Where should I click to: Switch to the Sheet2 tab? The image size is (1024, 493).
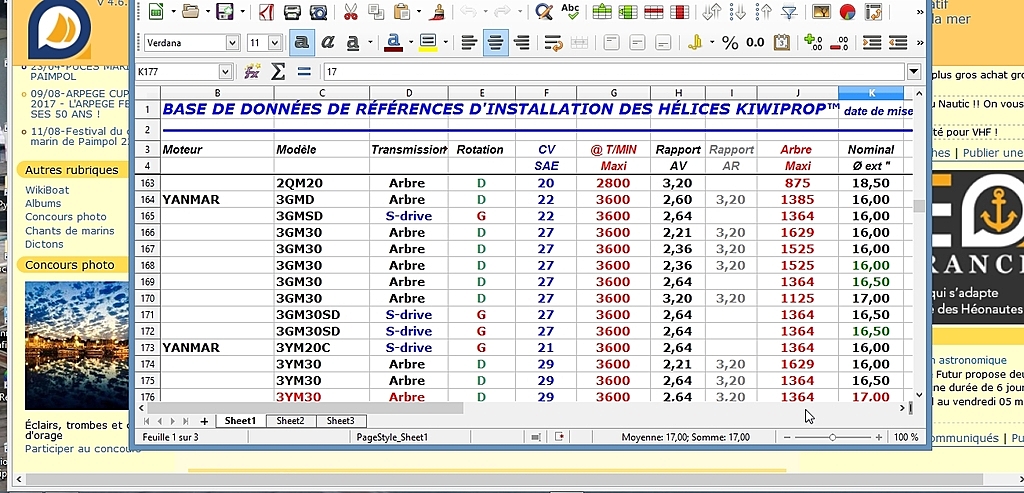click(x=291, y=421)
